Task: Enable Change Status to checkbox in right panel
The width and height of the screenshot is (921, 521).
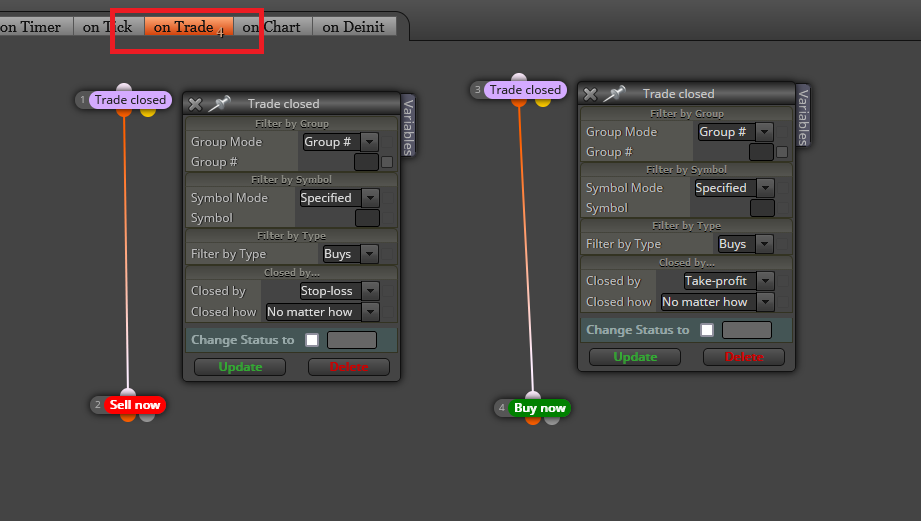Action: point(707,330)
